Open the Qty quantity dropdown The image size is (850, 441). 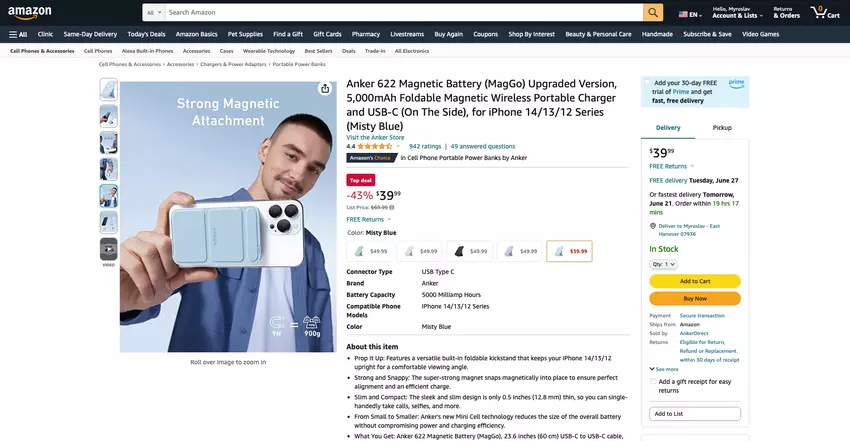pyautogui.click(x=663, y=264)
